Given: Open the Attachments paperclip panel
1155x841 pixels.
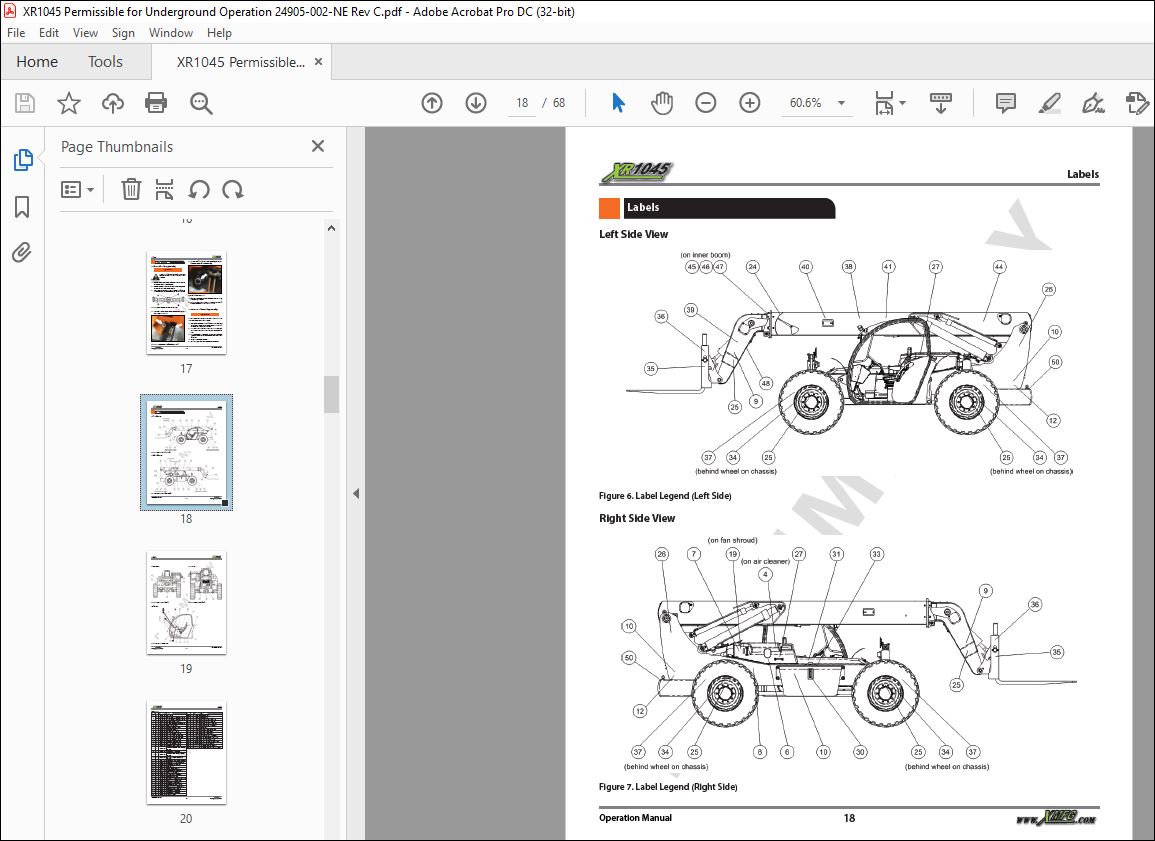Looking at the screenshot, I should (22, 253).
